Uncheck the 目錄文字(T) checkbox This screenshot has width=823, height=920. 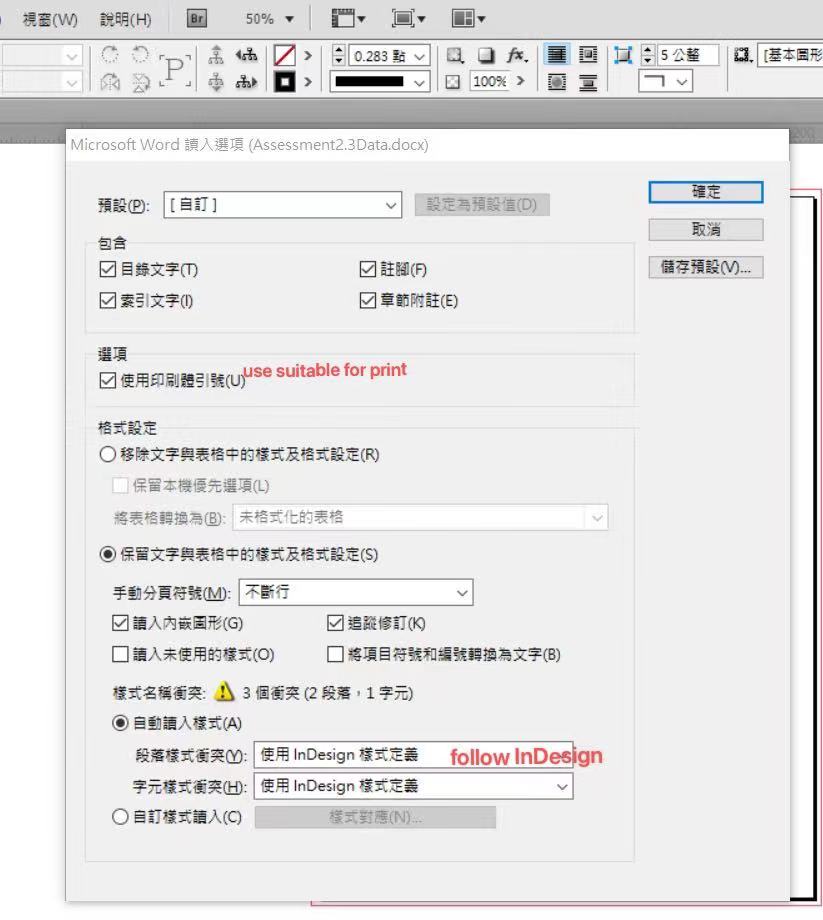pyautogui.click(x=108, y=269)
